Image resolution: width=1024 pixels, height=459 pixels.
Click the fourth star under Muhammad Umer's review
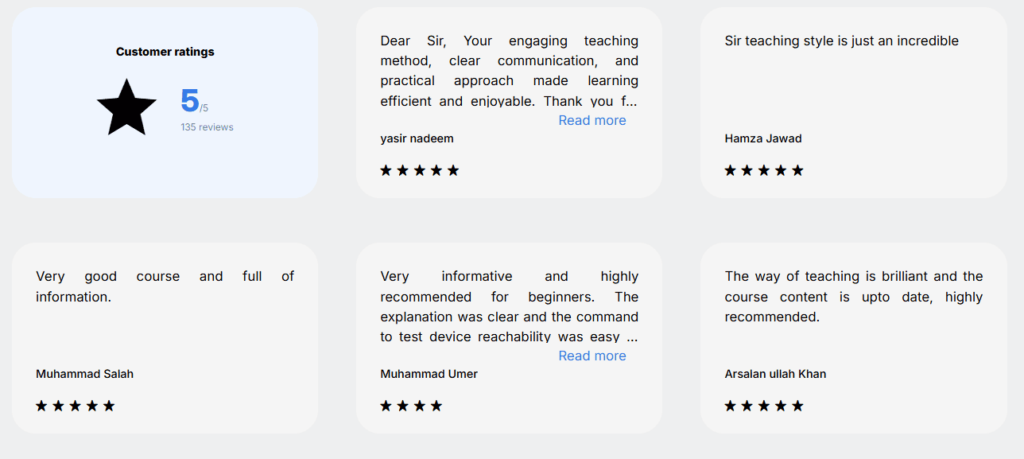[436, 406]
